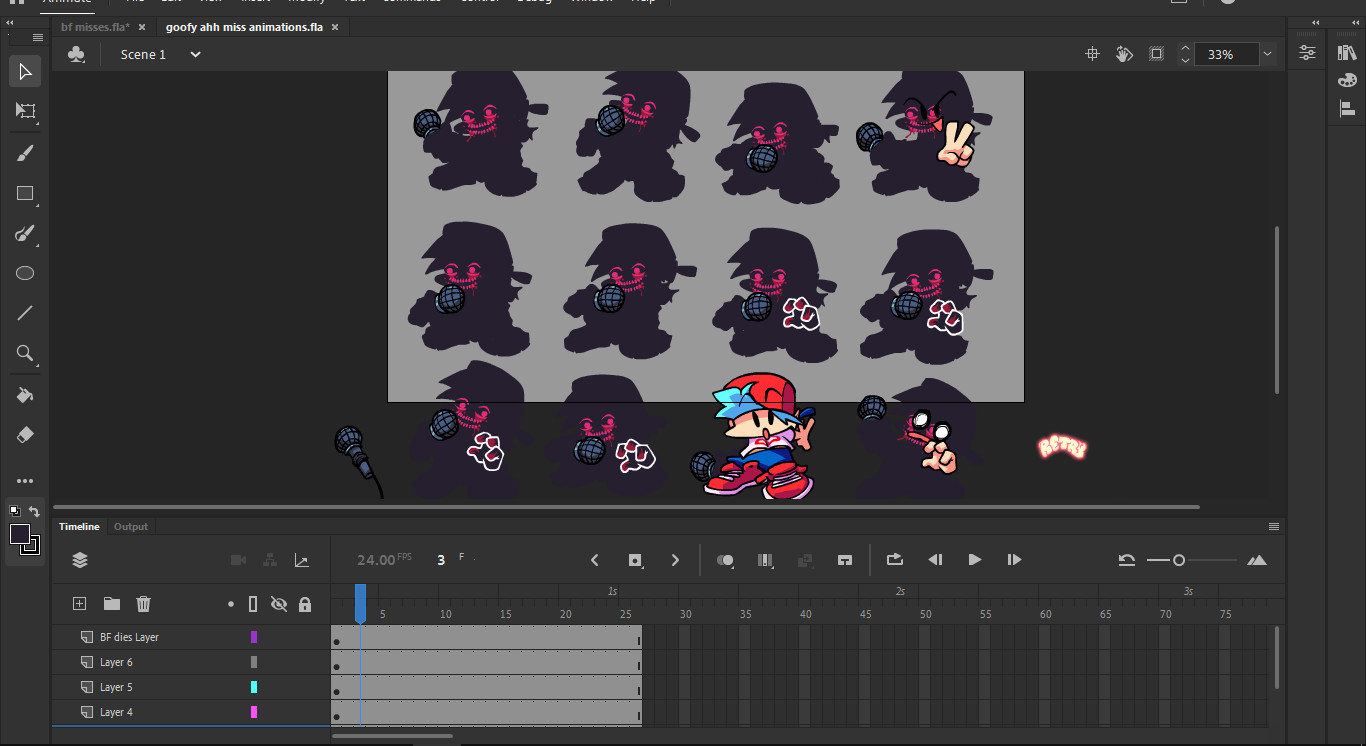Choose the Eraser tool
The height and width of the screenshot is (746, 1366).
(x=25, y=434)
